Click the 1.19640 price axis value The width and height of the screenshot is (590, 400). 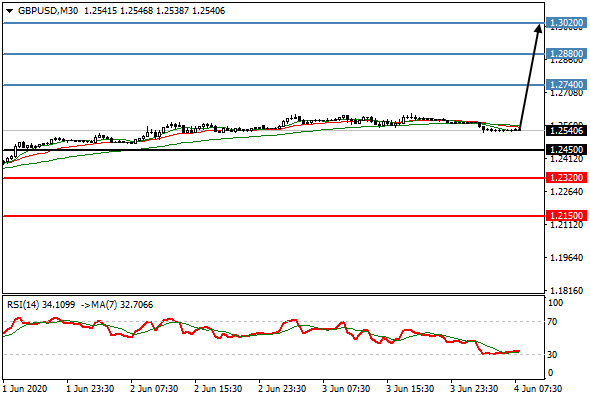[566, 258]
